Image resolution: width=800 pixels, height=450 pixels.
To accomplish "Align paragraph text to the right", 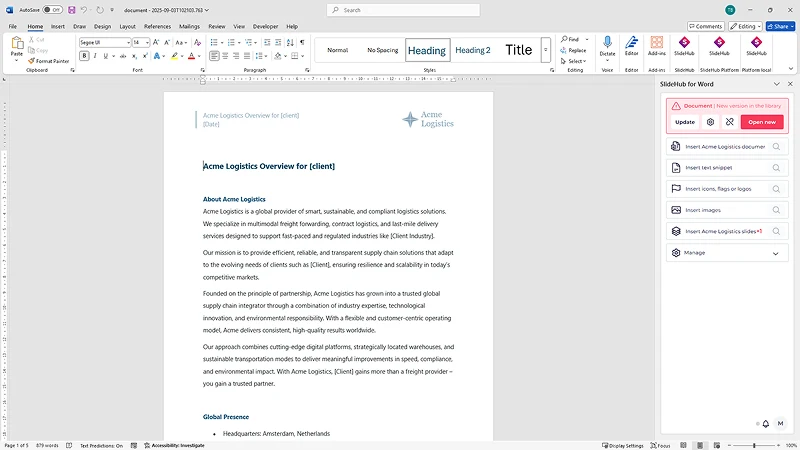I will (236, 56).
